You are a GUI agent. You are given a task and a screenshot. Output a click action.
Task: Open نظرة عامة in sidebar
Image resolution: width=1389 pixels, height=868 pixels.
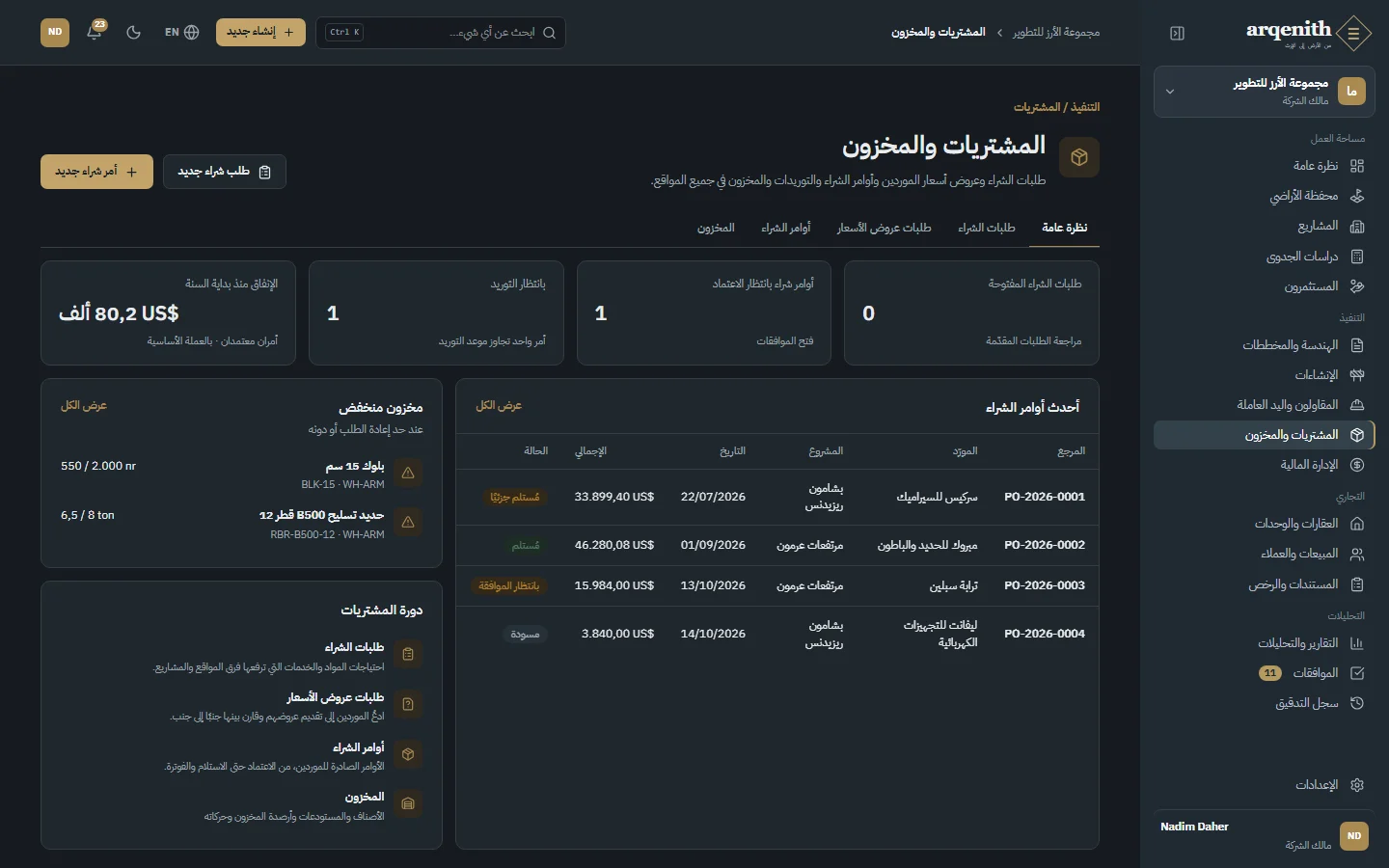pyautogui.click(x=1265, y=166)
